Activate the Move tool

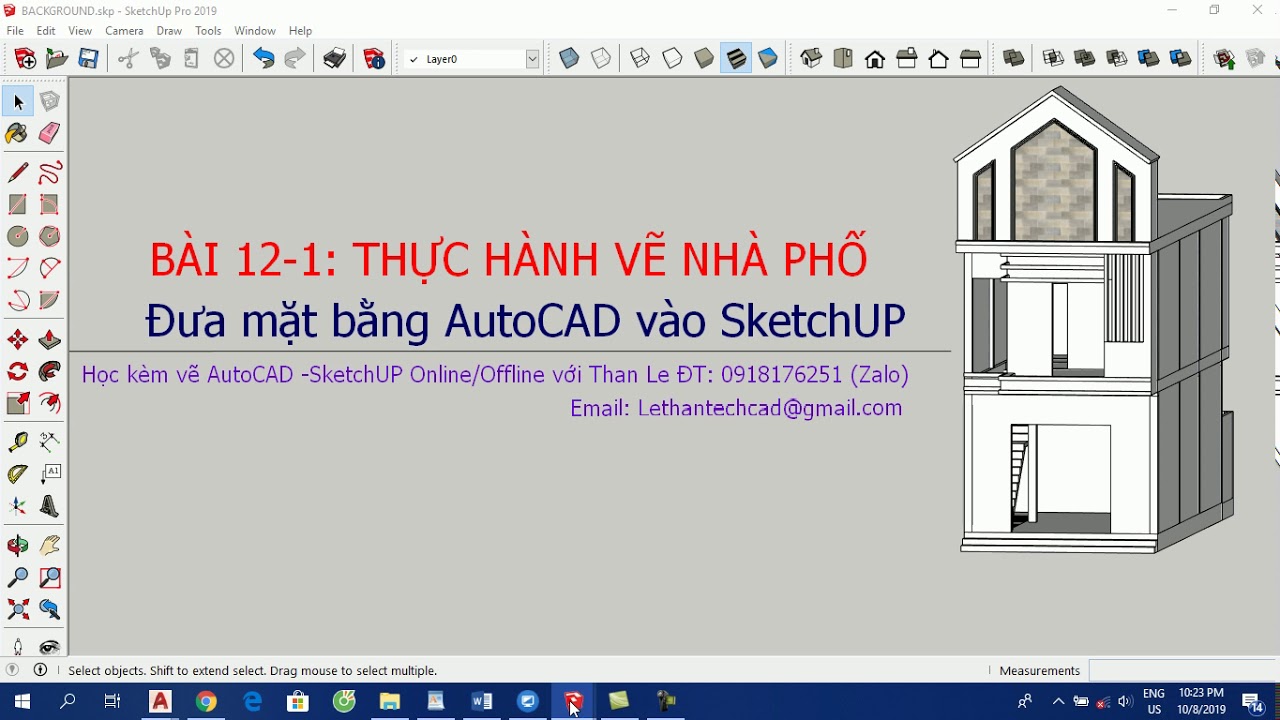point(18,340)
